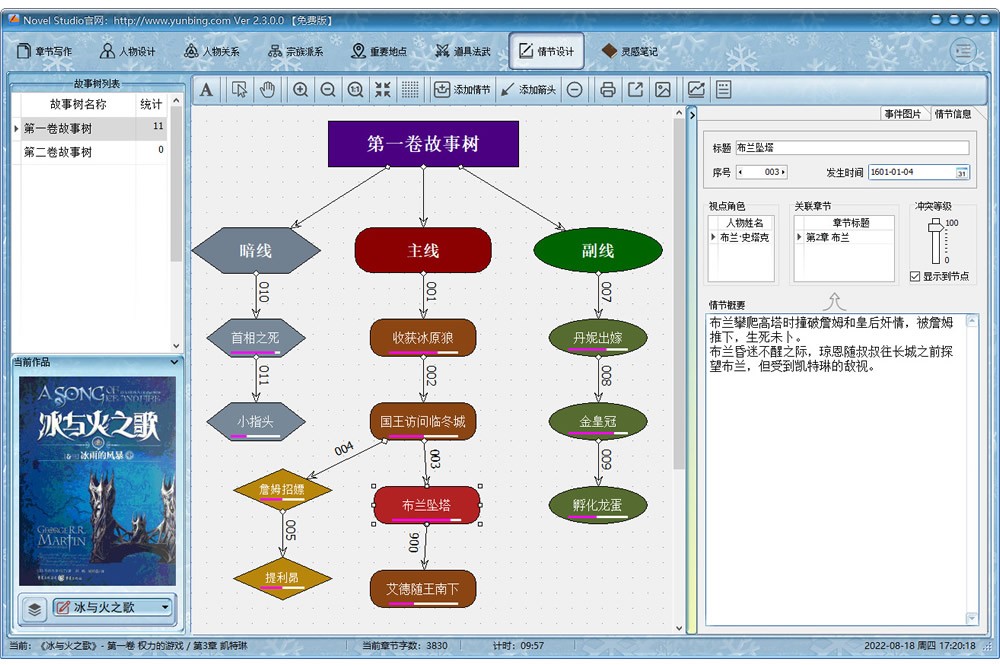
Task: Fit the diagram to window with the shrink arrows icon
Action: tap(383, 90)
